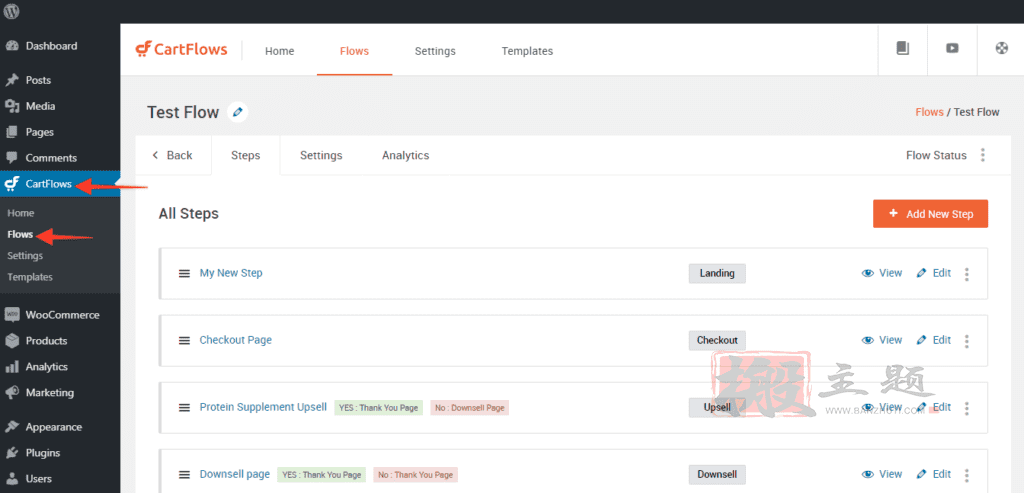
Task: Click the CartFlows logo in header
Action: point(182,50)
